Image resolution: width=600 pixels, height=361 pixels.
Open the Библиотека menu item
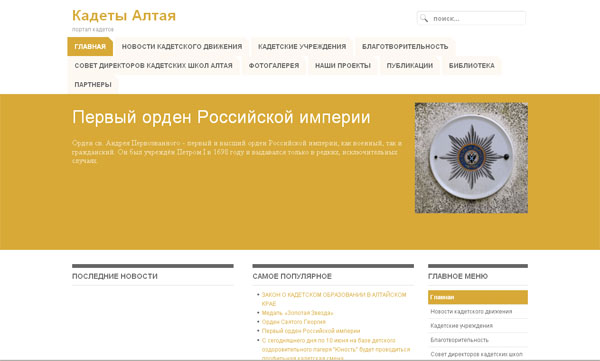[x=471, y=66]
